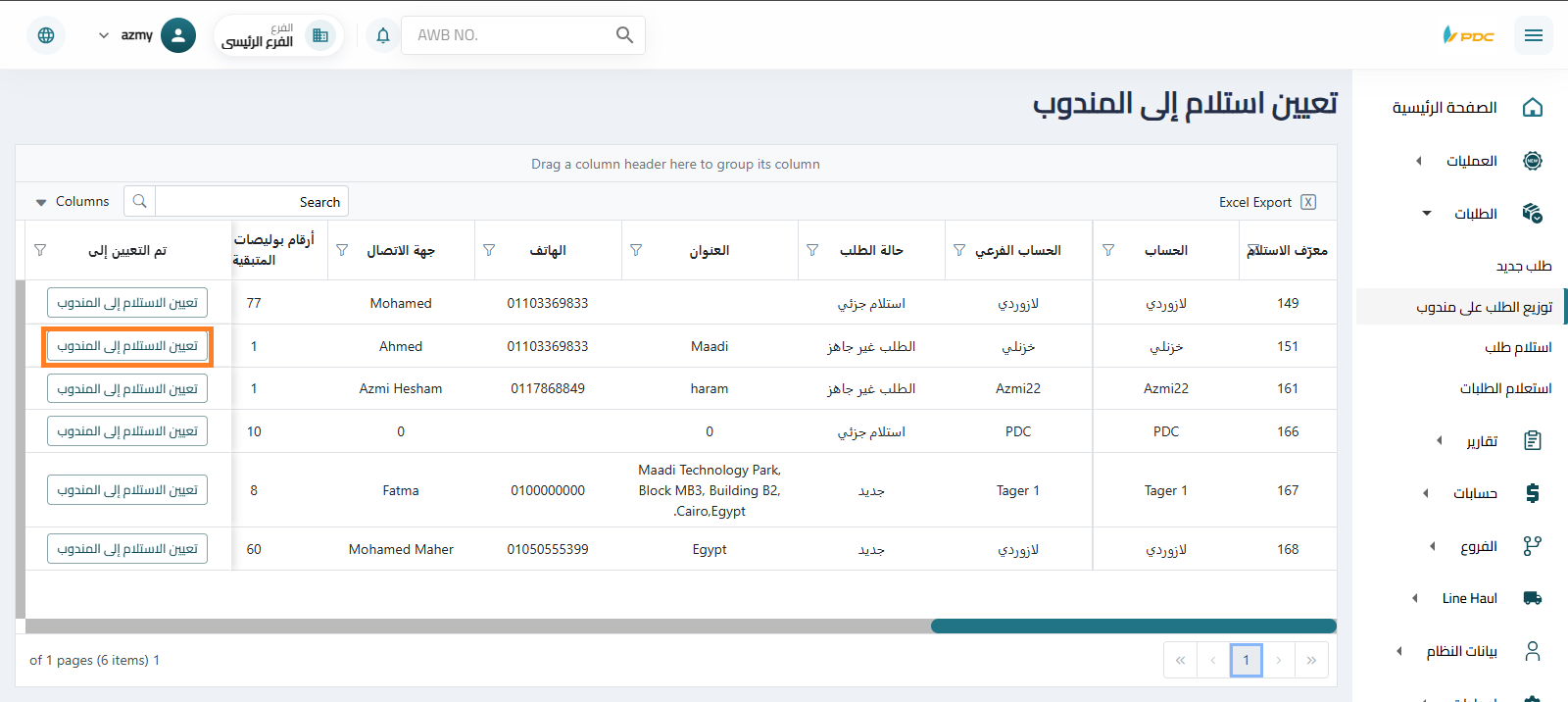Click the تقارير clipboard icon
Viewport: 1568px width, 702px height.
click(x=1533, y=441)
